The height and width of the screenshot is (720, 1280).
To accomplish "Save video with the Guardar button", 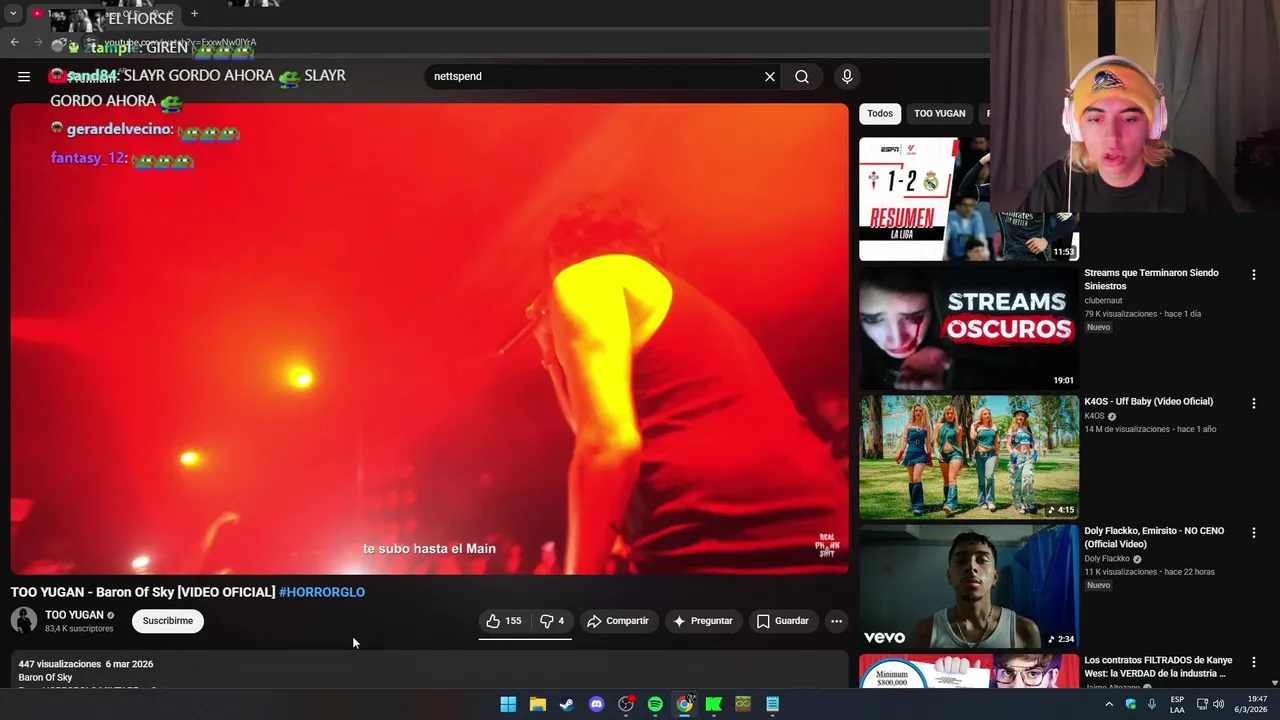I will click(x=783, y=621).
